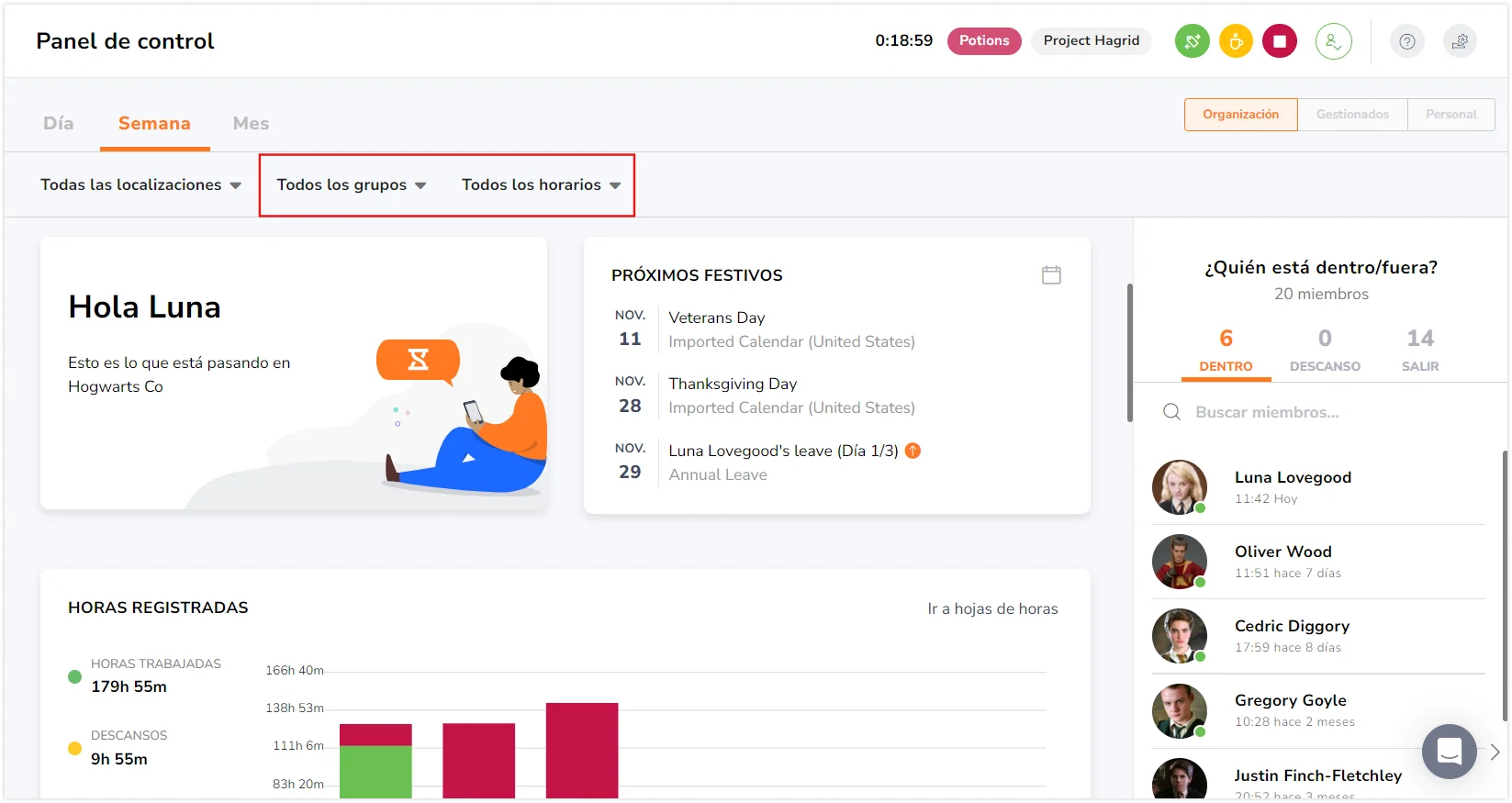Click green Horas Trabajadas legend dot
The image size is (1512, 803).
(x=75, y=676)
